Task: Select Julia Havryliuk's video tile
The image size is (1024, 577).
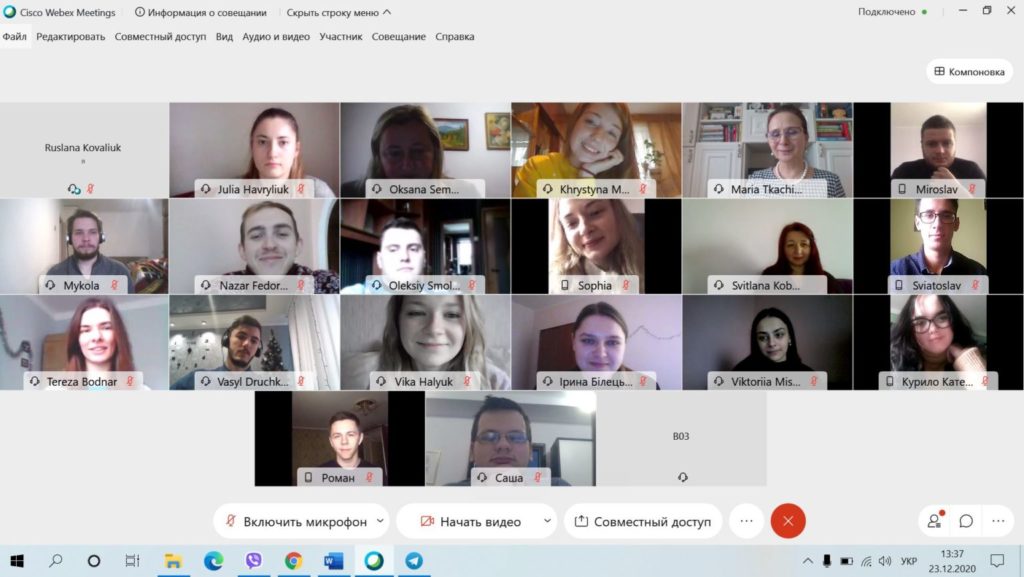Action: pos(254,150)
